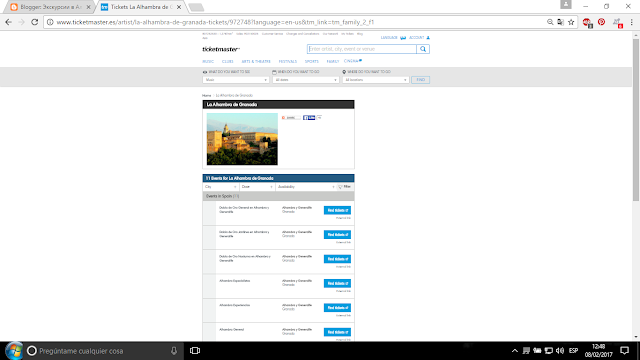The height and width of the screenshot is (360, 640).
Task: Find tickets for the first Doblo de Oro event
Action: [337, 210]
